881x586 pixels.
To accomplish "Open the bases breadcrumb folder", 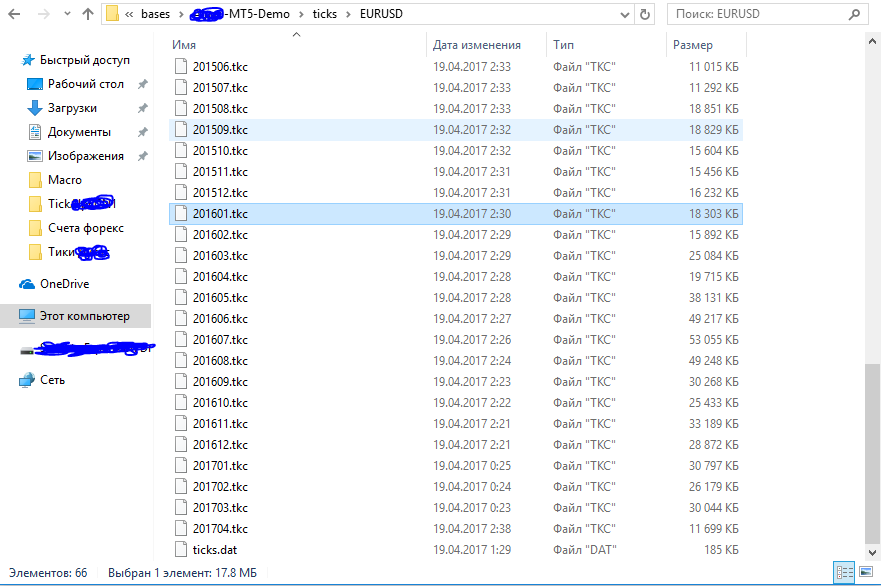I will (x=155, y=14).
